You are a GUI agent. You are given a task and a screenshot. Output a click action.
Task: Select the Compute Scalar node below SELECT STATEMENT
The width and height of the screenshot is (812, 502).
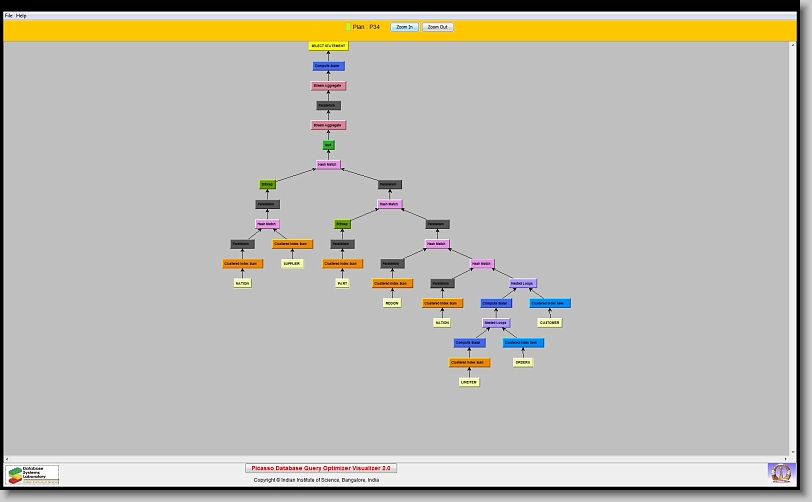328,66
